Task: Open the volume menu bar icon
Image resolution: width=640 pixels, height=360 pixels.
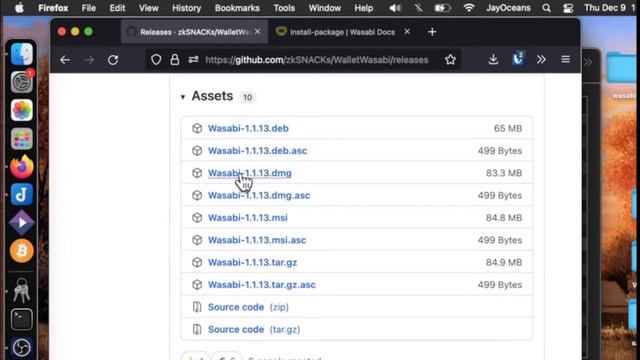Action: [x=394, y=8]
